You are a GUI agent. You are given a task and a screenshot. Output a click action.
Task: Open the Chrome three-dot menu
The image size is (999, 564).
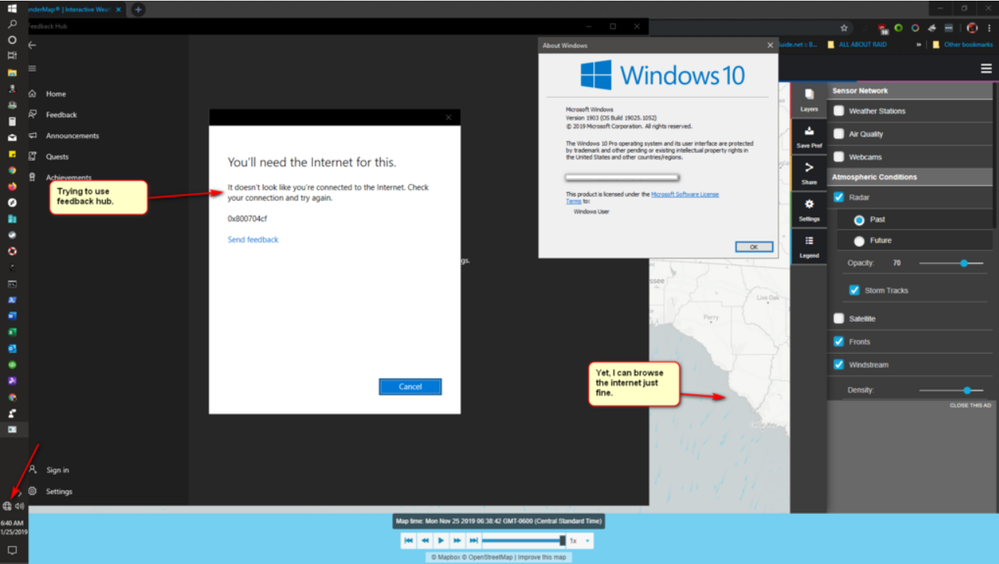[x=989, y=27]
